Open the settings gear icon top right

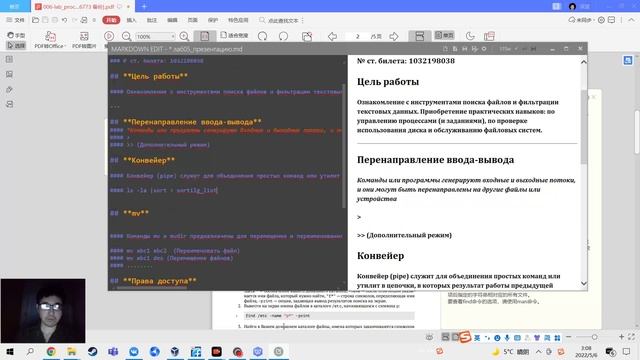coord(601,20)
